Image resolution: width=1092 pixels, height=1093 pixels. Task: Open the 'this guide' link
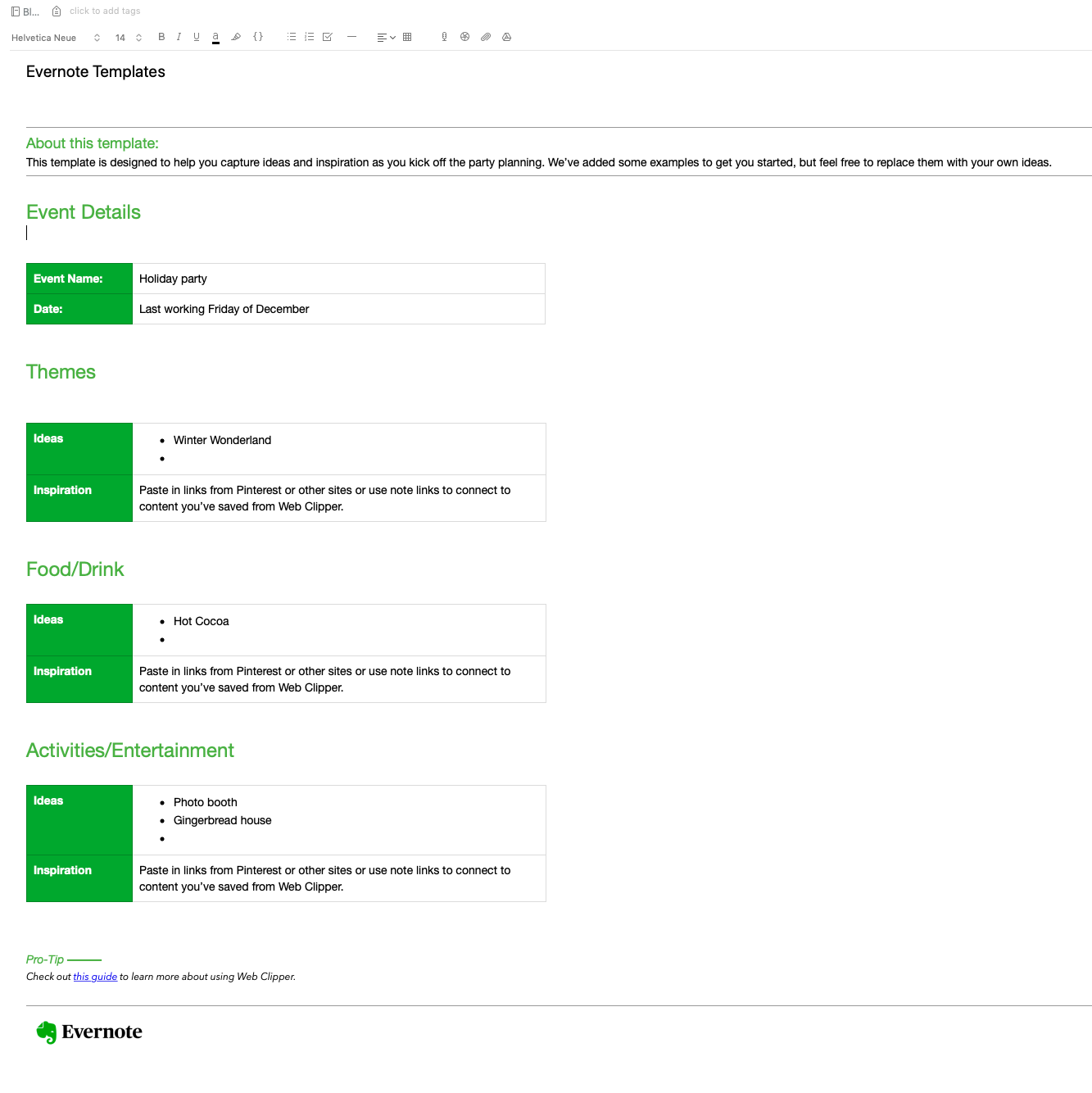click(95, 977)
